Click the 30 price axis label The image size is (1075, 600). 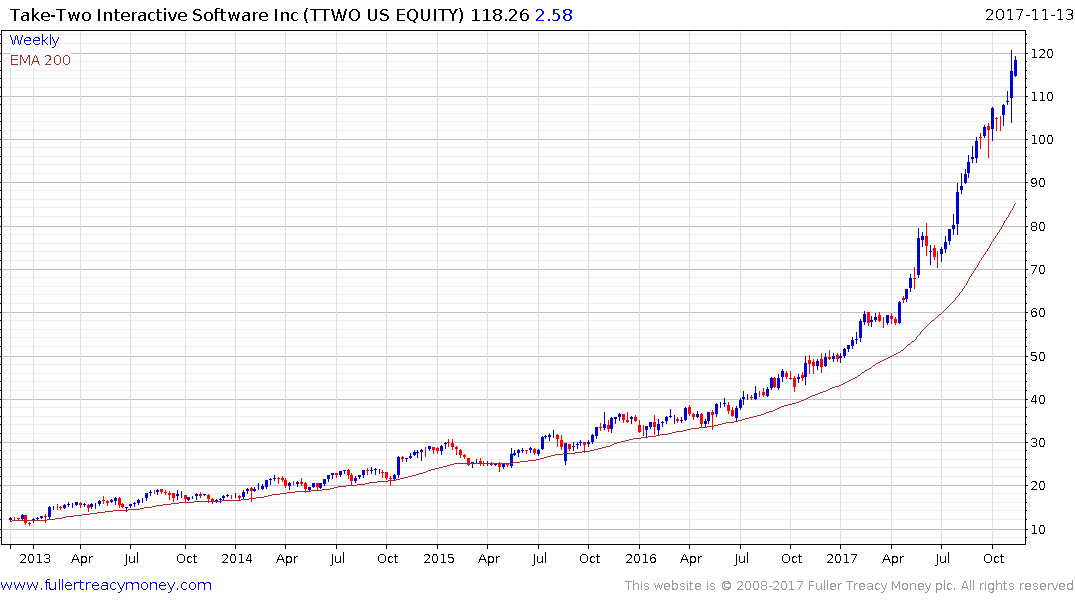coord(1038,442)
